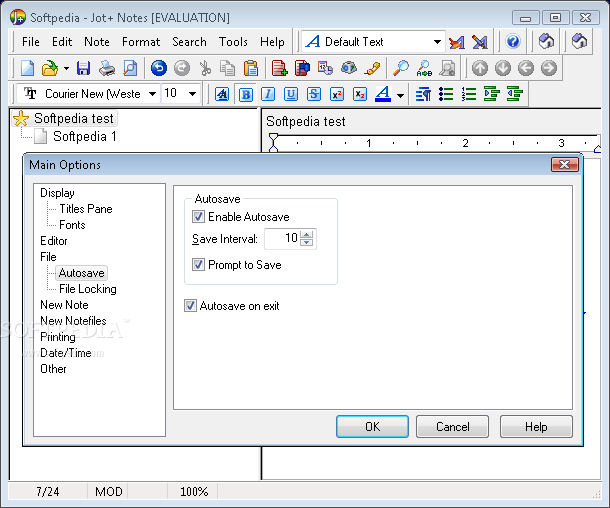Toggle Italic formatting button
Viewport: 610px width, 508px height.
(x=268, y=94)
